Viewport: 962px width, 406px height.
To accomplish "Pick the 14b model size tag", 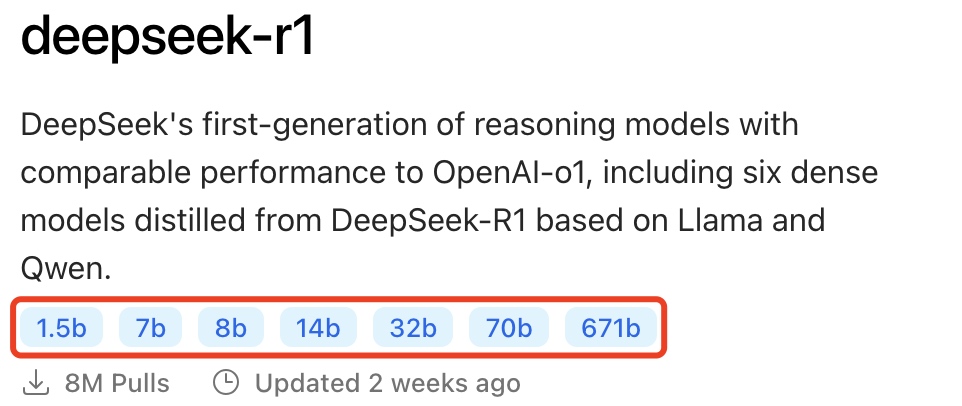I will pyautogui.click(x=318, y=327).
